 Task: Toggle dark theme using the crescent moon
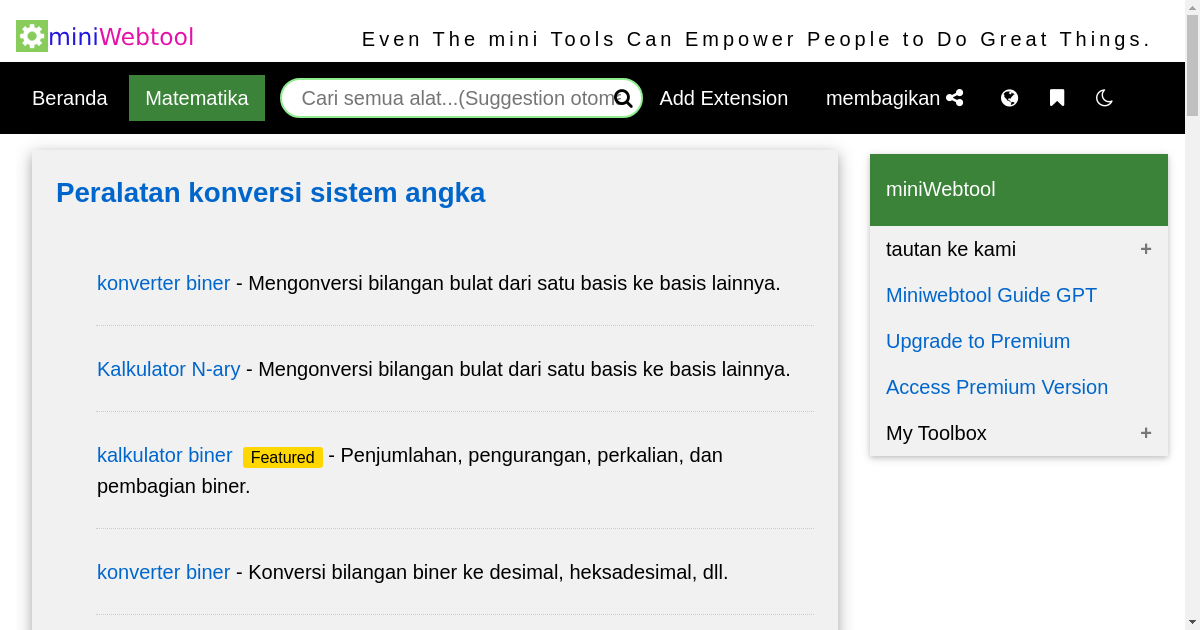(1103, 98)
